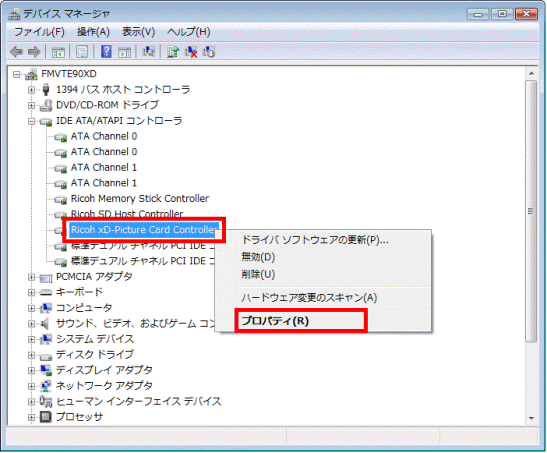Viewport: 547px width, 453px height.
Task: Toggle the show/hide console tree toolbar icon
Action: point(58,52)
